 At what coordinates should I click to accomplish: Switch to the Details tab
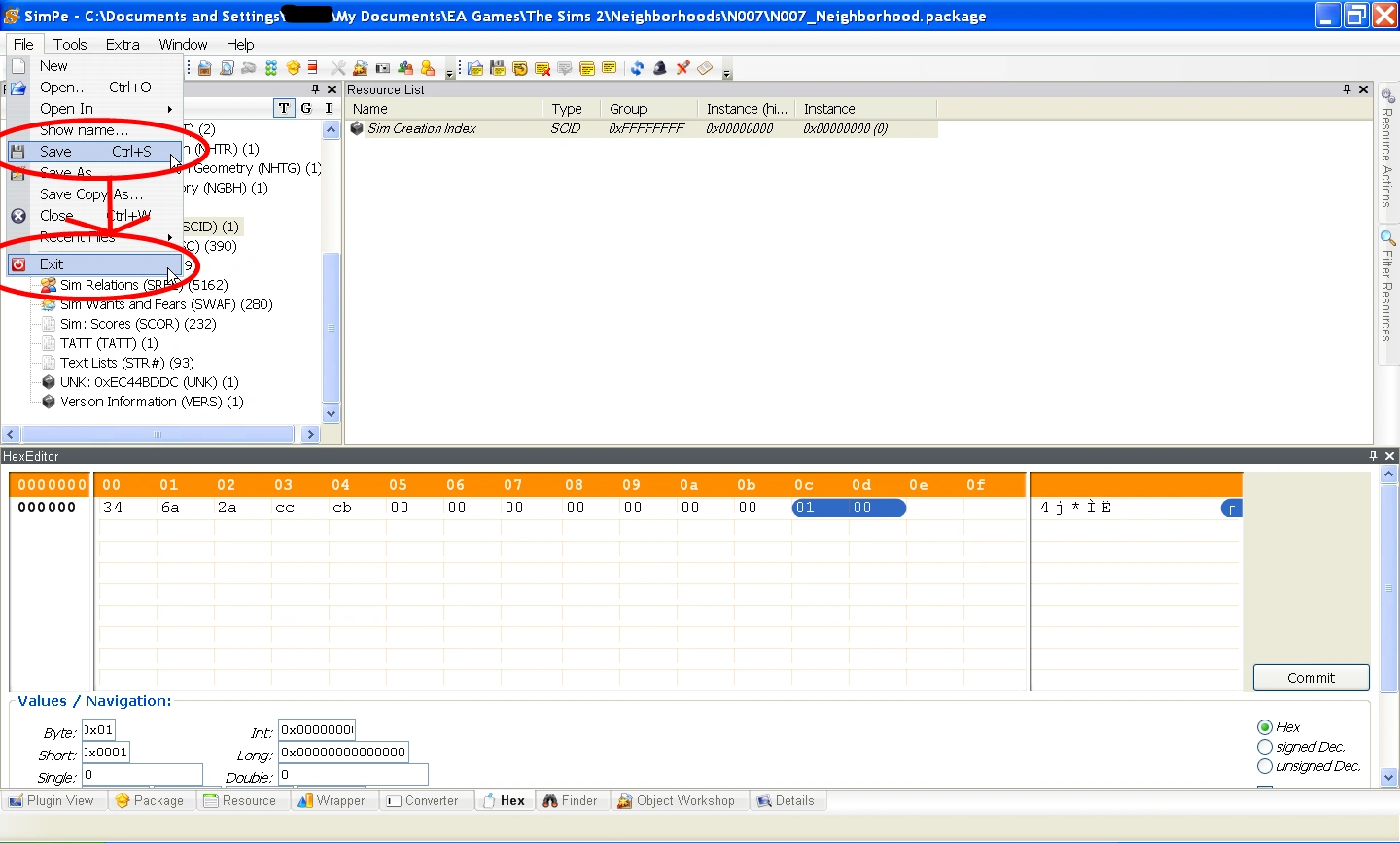pos(786,801)
